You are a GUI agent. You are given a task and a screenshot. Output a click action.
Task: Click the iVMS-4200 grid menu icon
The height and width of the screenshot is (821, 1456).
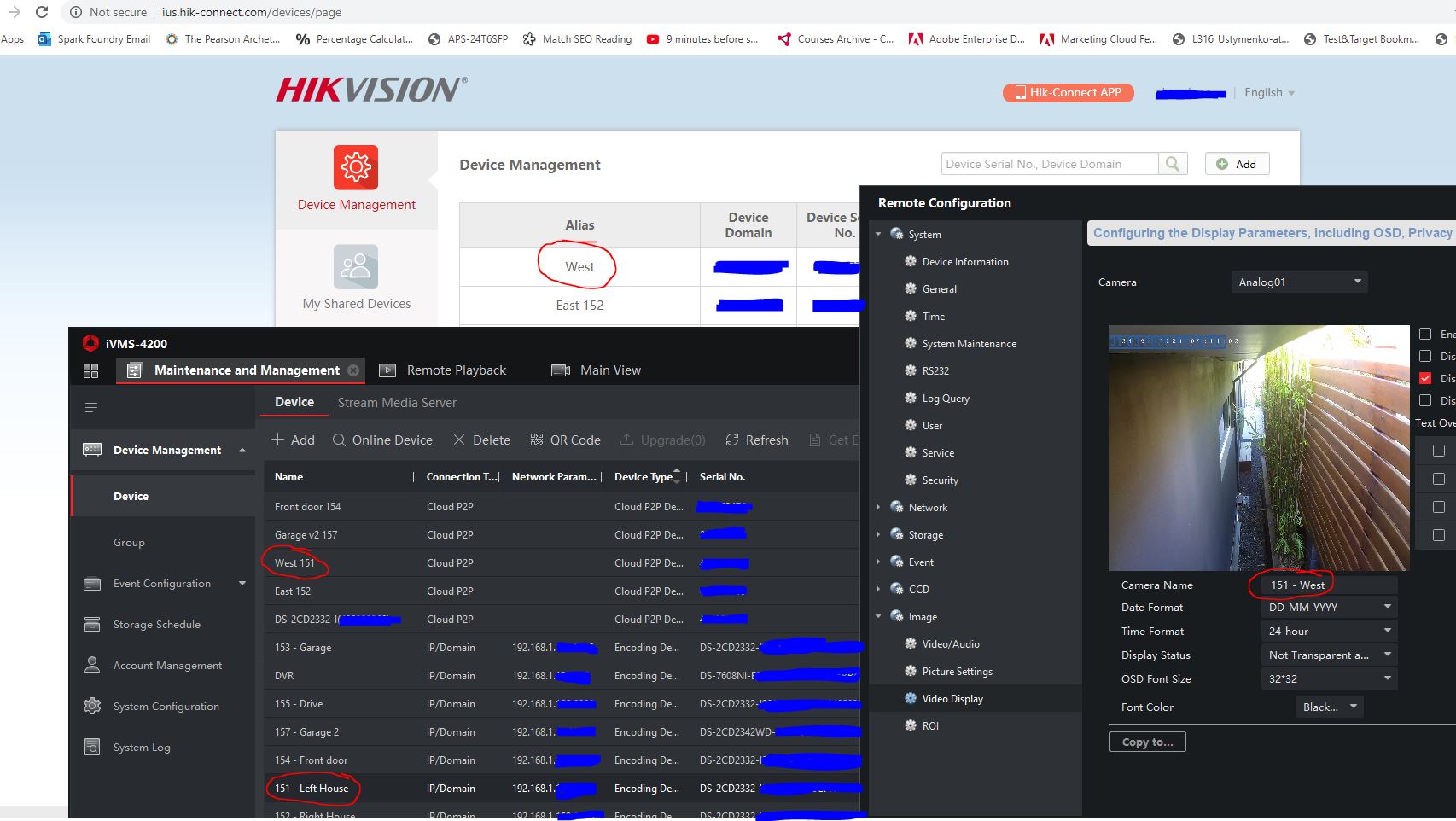point(90,370)
